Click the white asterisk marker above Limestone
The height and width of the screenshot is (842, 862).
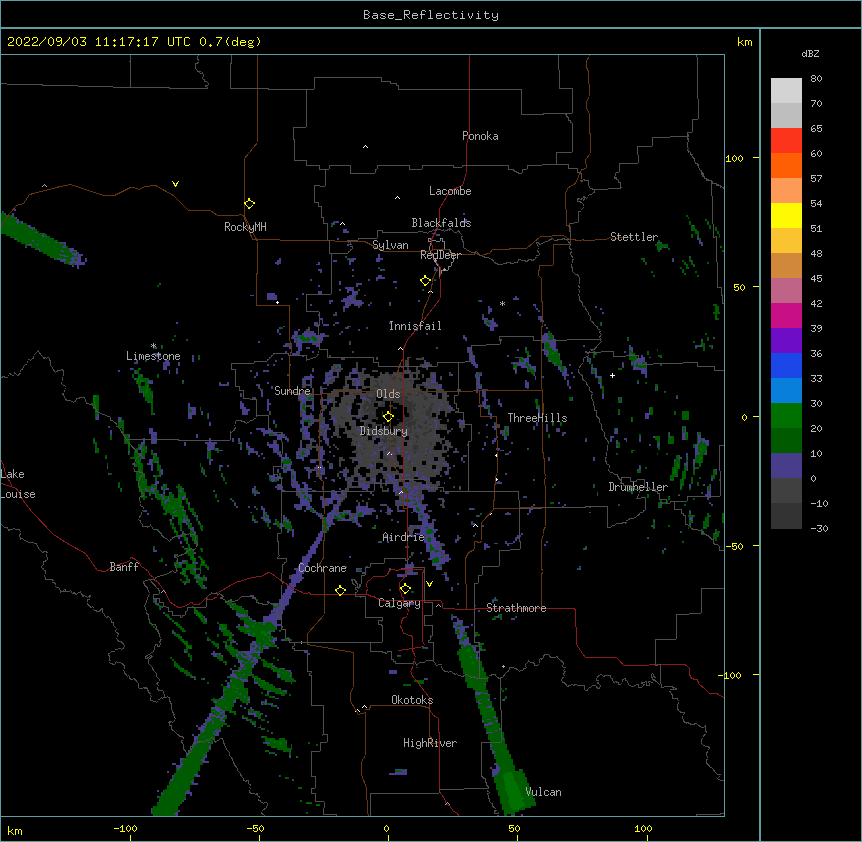(153, 346)
